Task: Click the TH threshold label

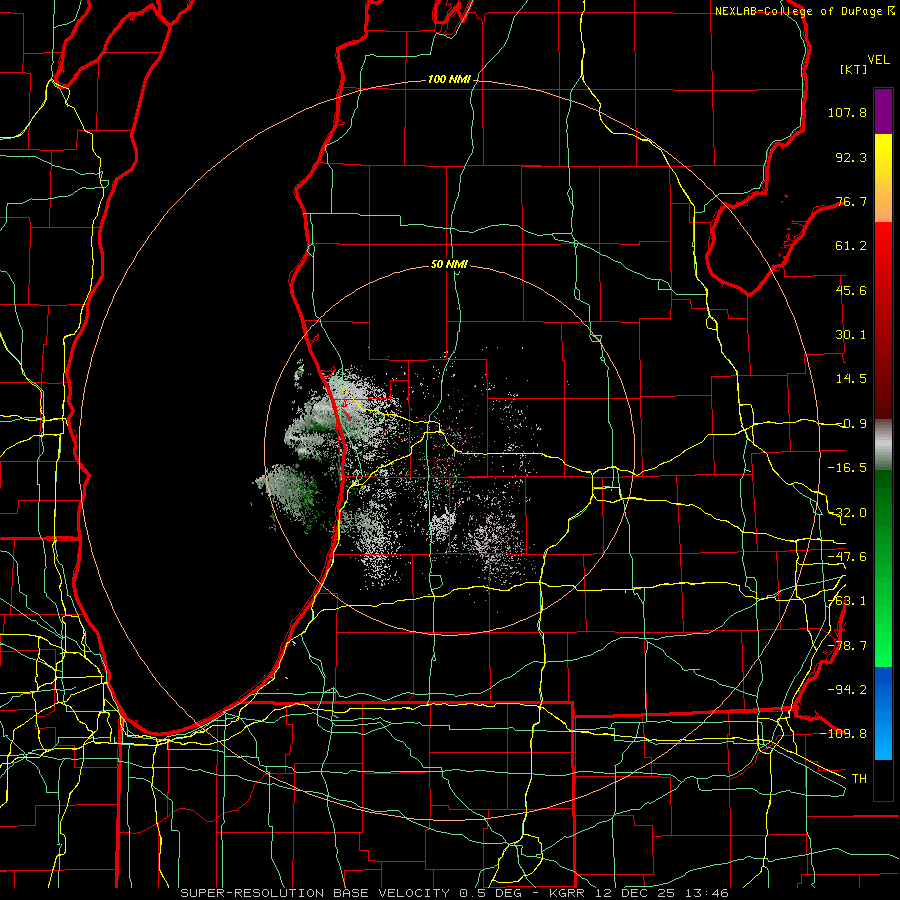Action: pyautogui.click(x=859, y=778)
